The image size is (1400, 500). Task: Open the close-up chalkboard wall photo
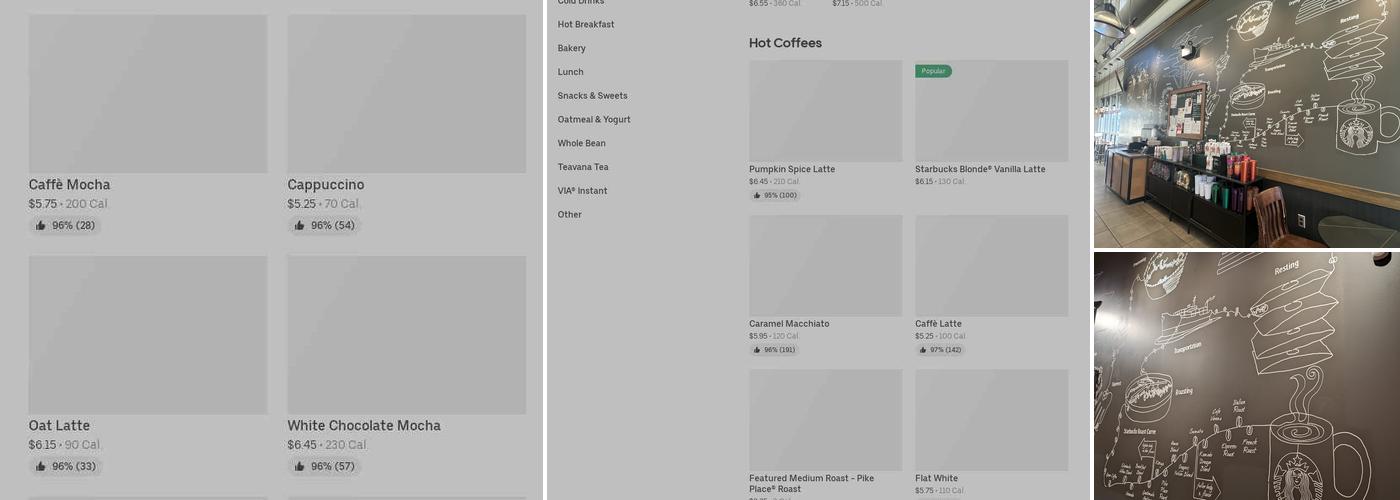(x=1247, y=376)
